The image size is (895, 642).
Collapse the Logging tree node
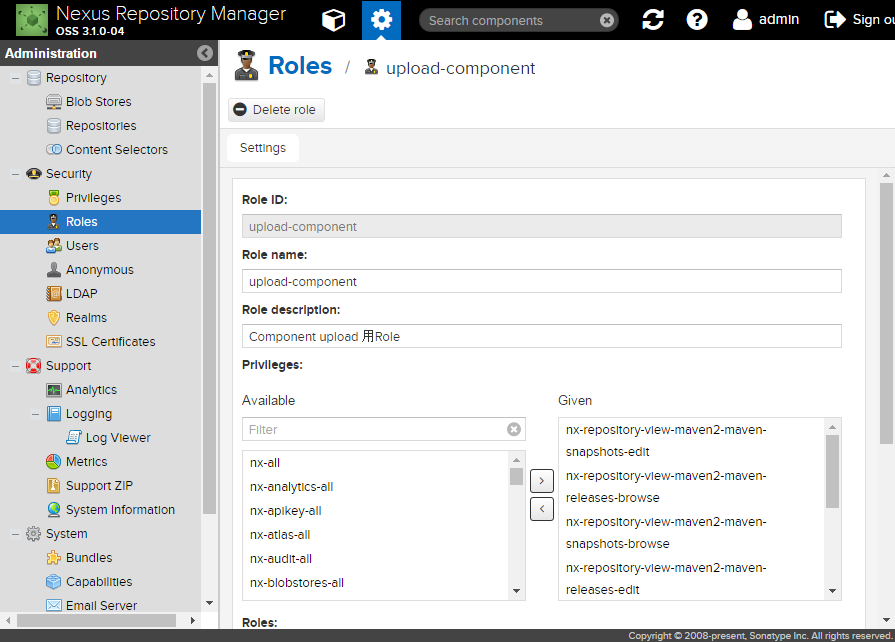click(x=35, y=414)
